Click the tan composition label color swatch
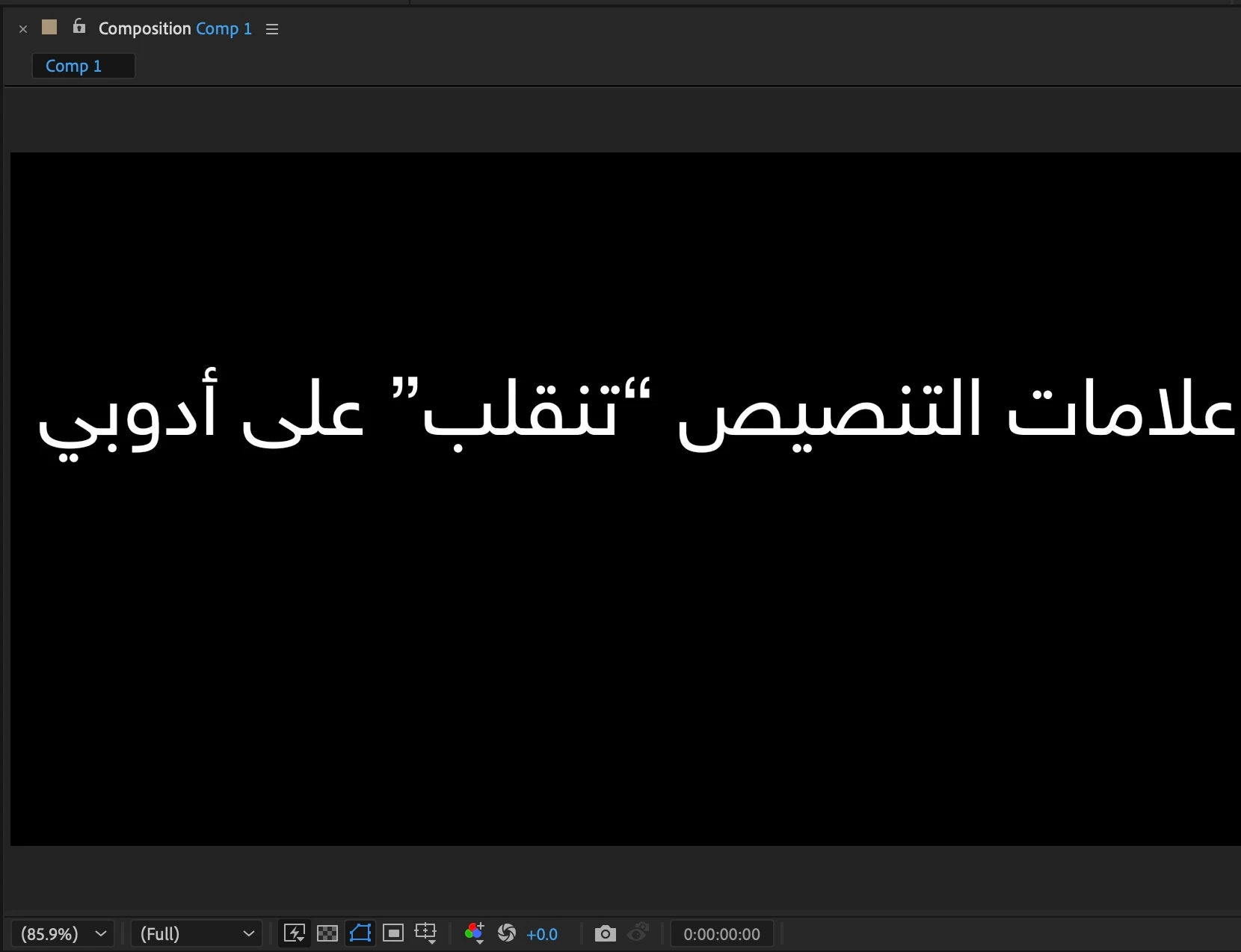This screenshot has height=952, width=1241. pyautogui.click(x=49, y=28)
